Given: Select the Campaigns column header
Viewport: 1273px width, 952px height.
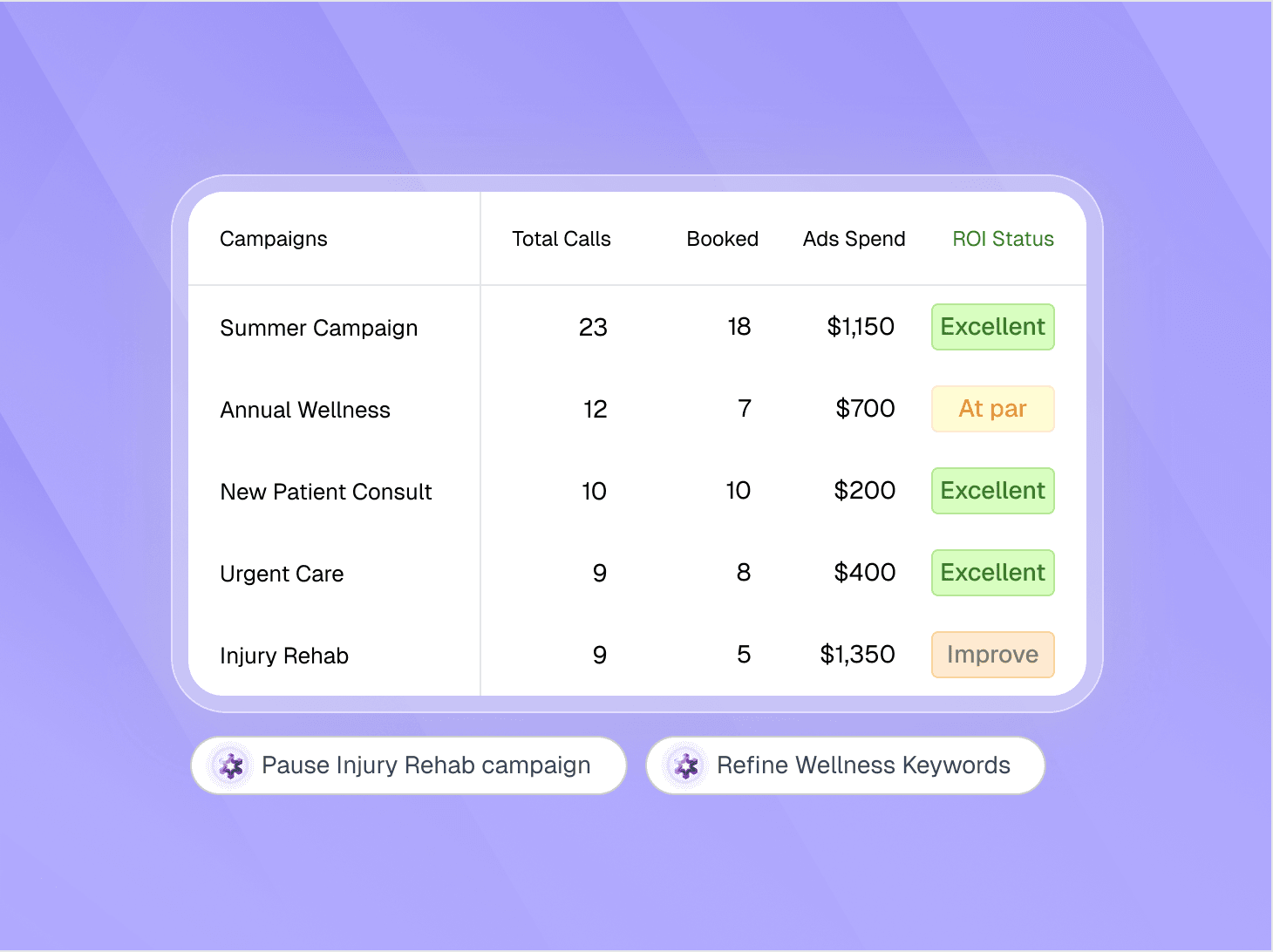Looking at the screenshot, I should [x=274, y=239].
